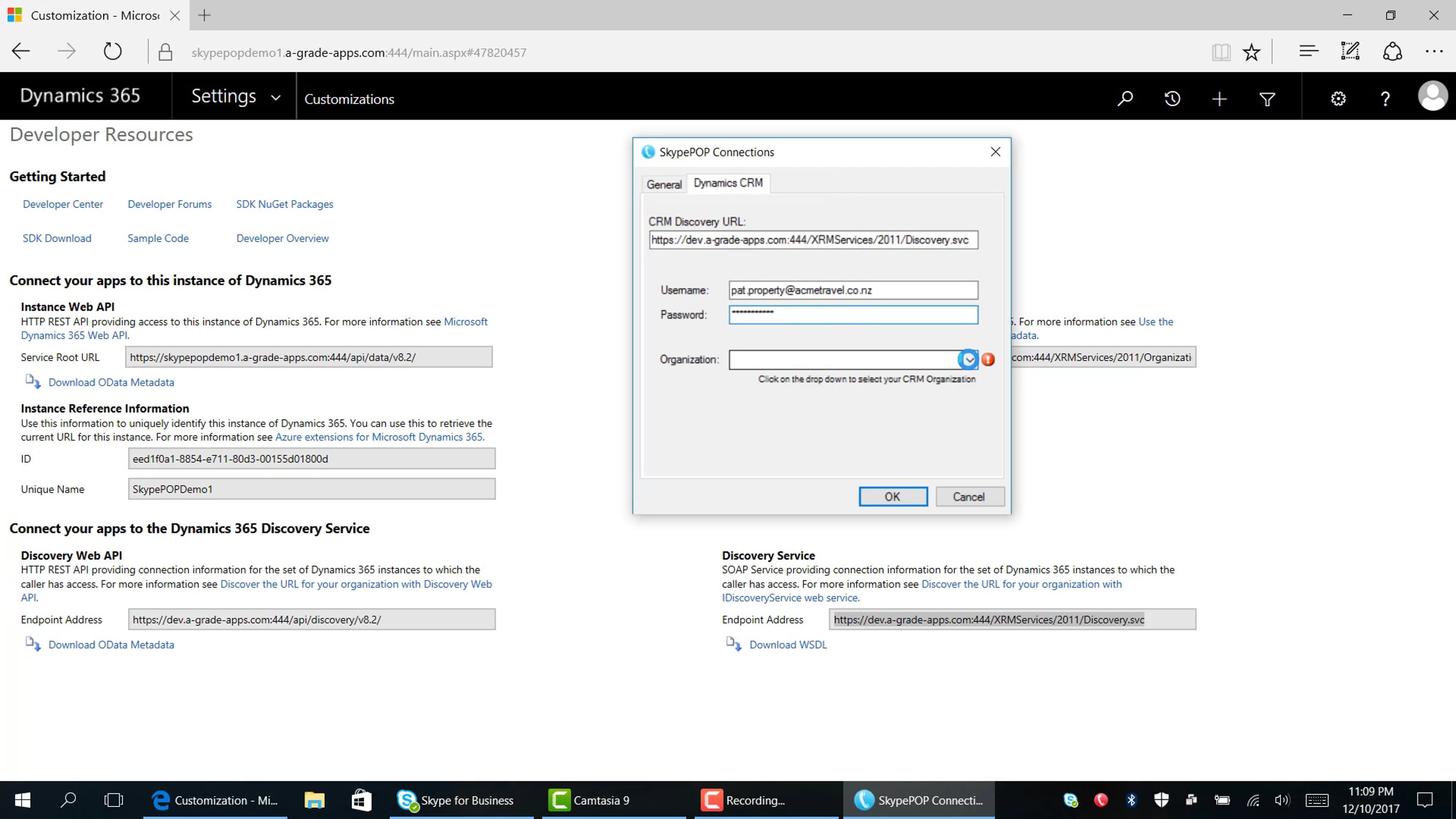Expand the Settings navigation chevron

[x=275, y=97]
